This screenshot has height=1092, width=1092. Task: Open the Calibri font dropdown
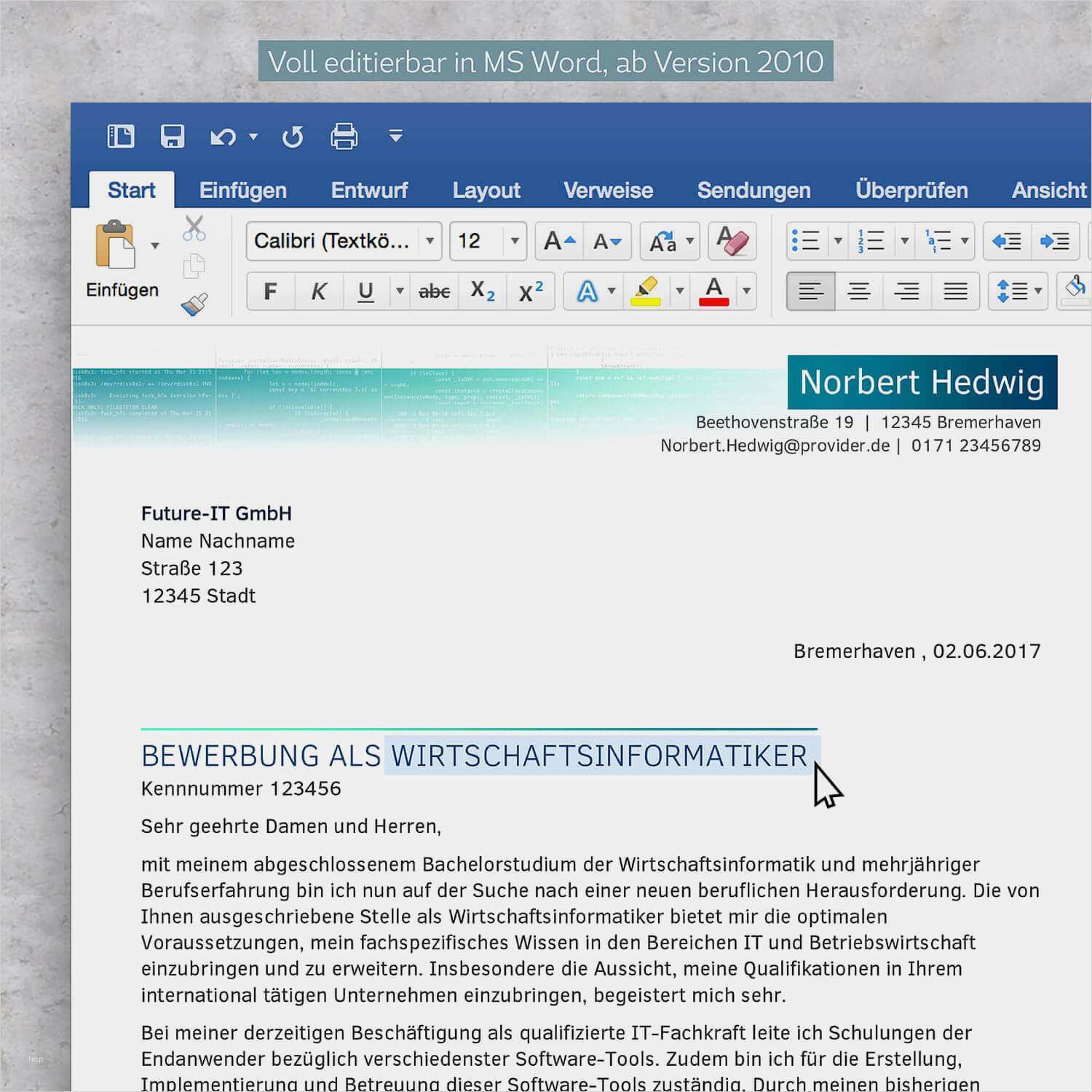[x=431, y=241]
